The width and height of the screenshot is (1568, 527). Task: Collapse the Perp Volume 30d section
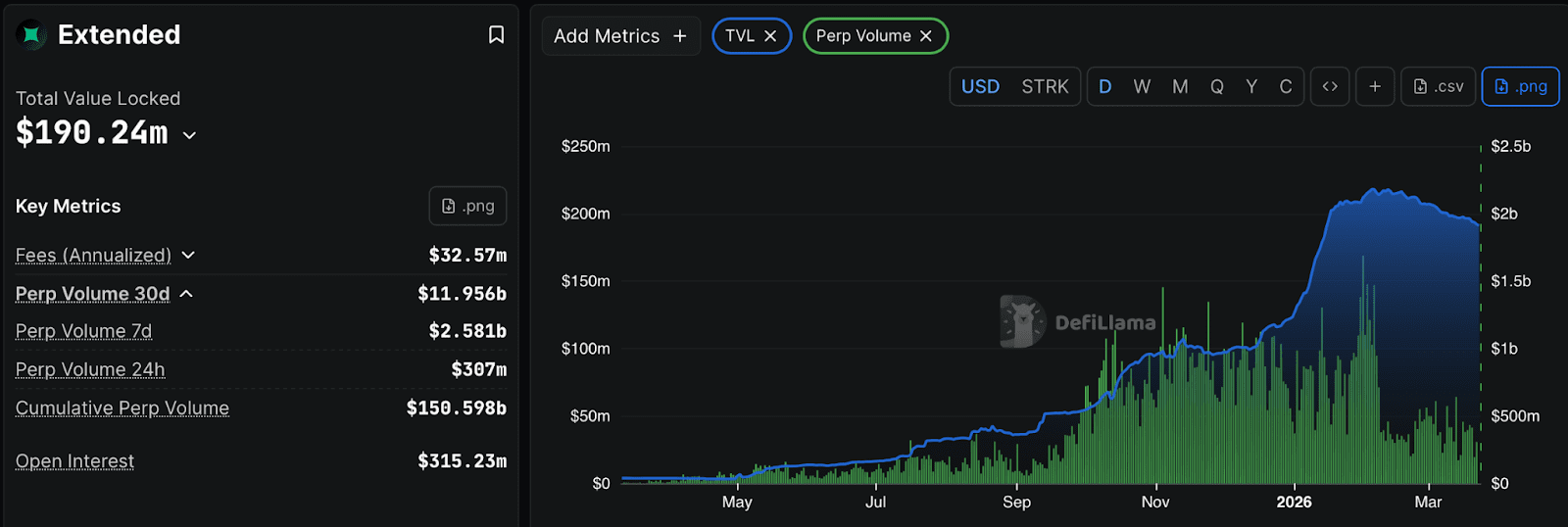pyautogui.click(x=186, y=294)
